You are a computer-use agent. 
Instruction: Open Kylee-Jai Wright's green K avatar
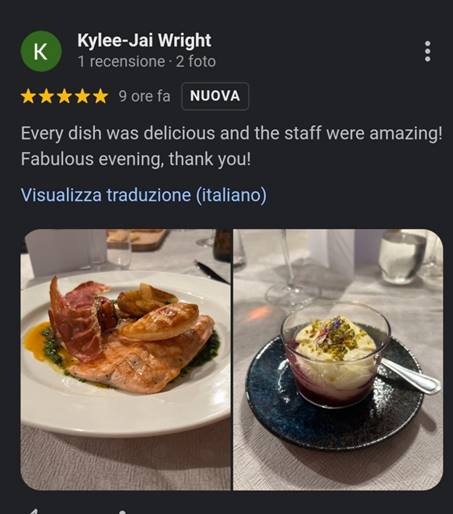click(x=41, y=51)
